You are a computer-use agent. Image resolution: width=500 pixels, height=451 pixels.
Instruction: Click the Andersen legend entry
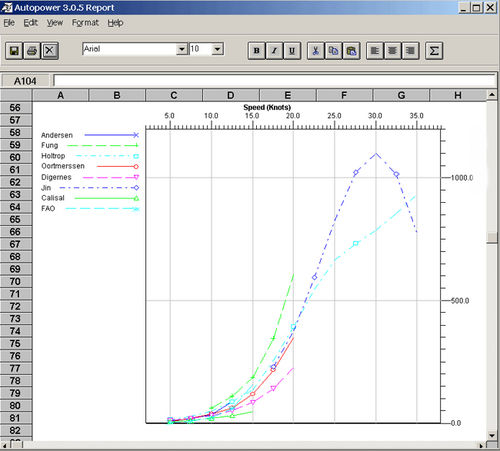[x=90, y=135]
